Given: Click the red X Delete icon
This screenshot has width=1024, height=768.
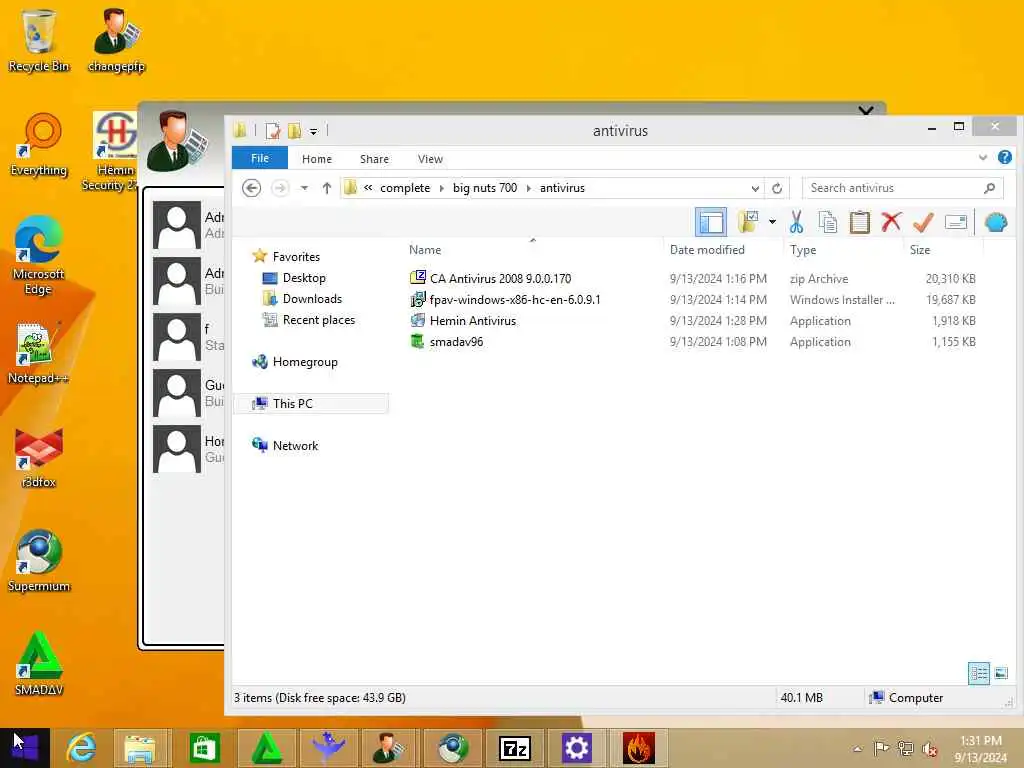Looking at the screenshot, I should [x=891, y=222].
